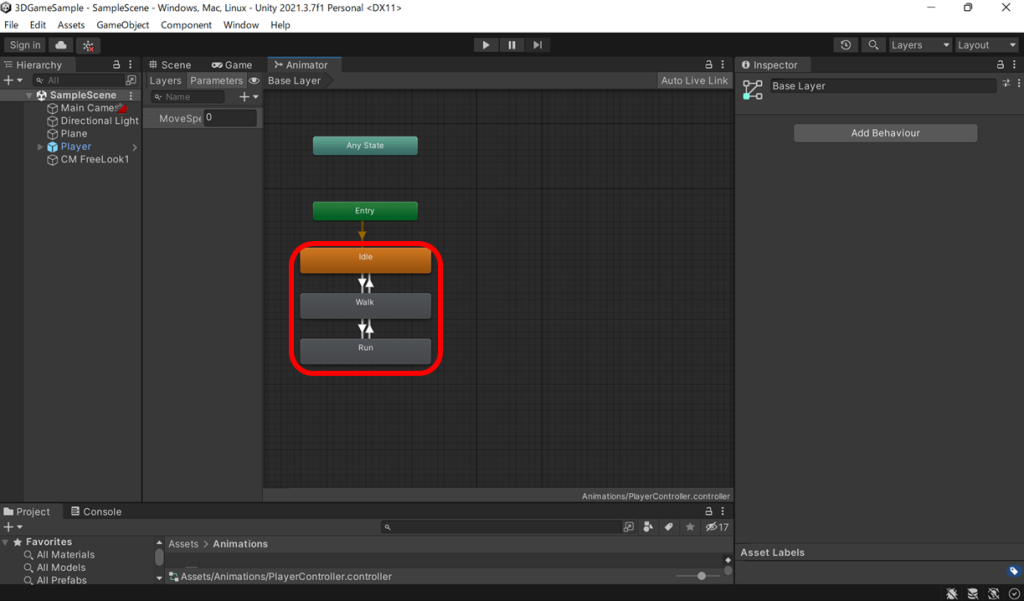This screenshot has height=601, width=1024.
Task: Click the padlock icon on the Inspector panel
Action: pos(999,64)
